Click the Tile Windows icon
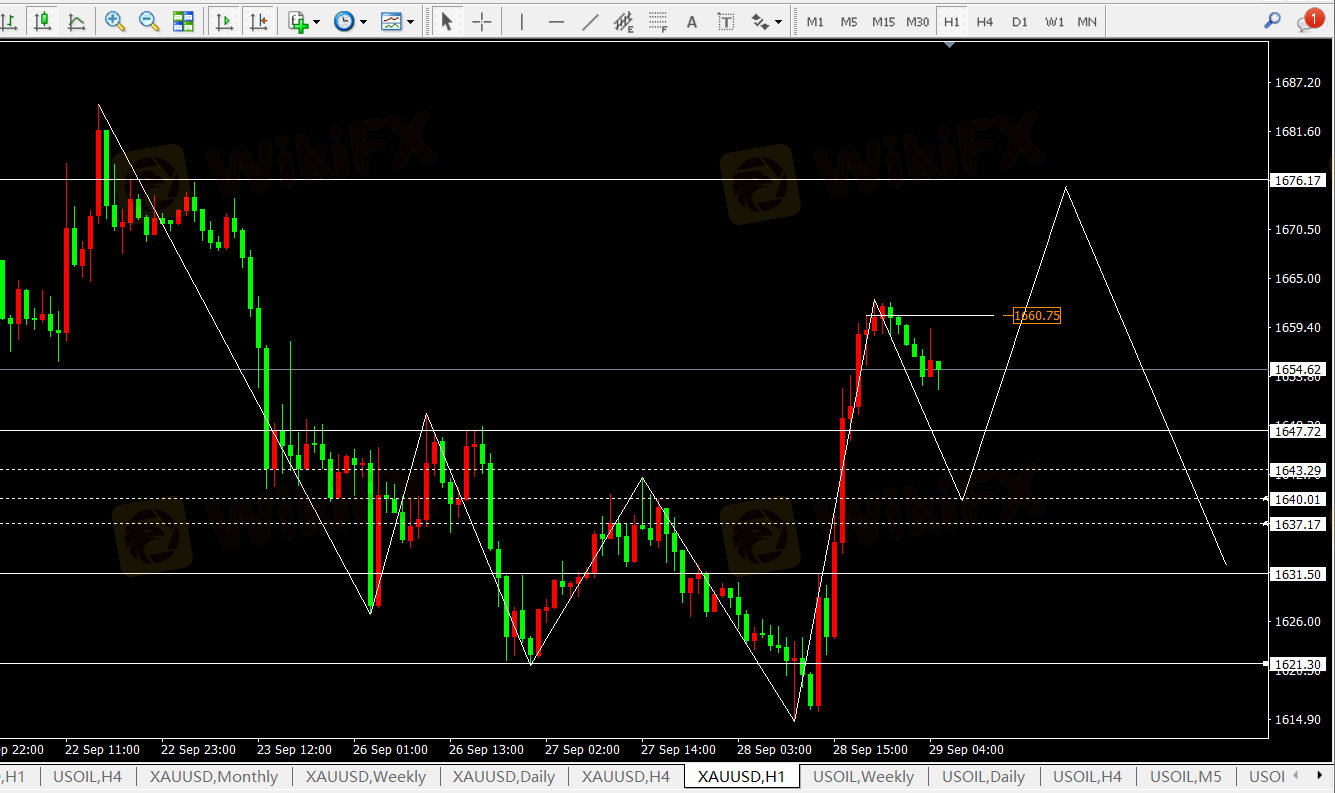Image resolution: width=1335 pixels, height=793 pixels. pos(183,21)
